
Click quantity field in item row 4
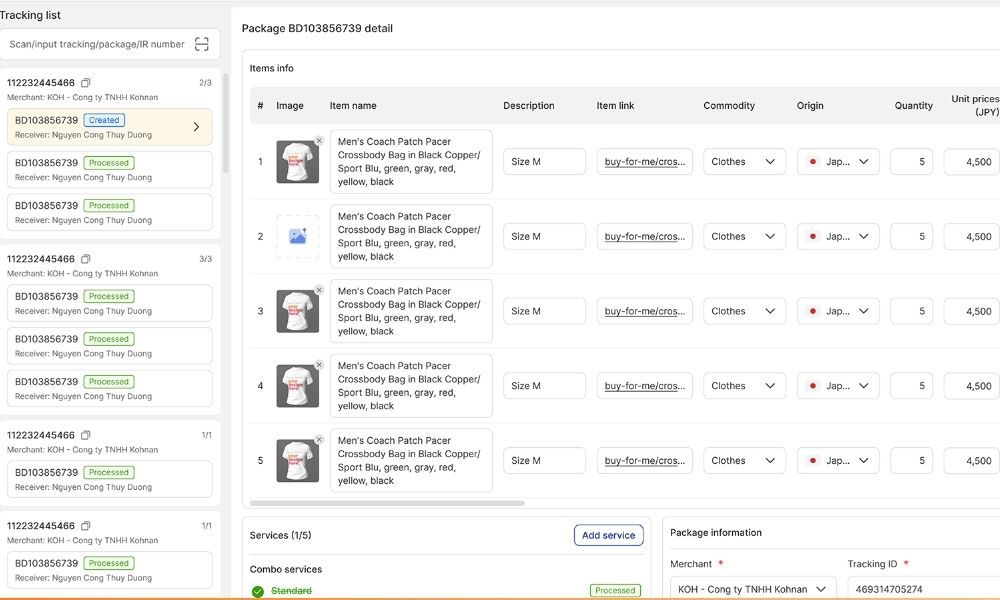[x=911, y=386]
